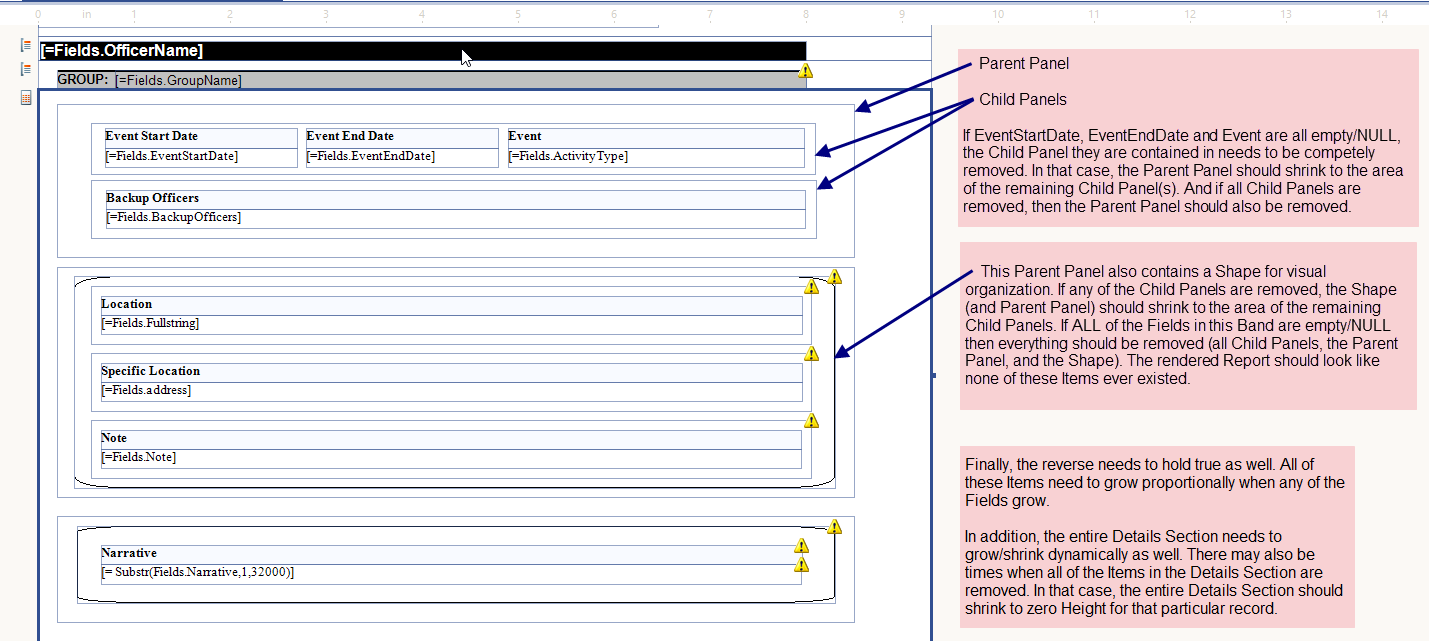Select the Substr(Fields.Narrative,1,32000) textbox

451,574
